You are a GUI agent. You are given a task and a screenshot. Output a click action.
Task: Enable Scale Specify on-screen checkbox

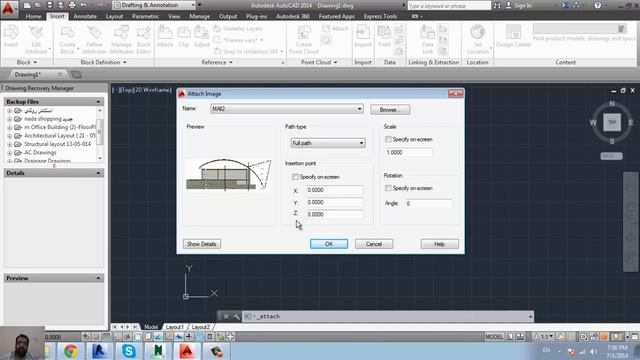coord(388,139)
